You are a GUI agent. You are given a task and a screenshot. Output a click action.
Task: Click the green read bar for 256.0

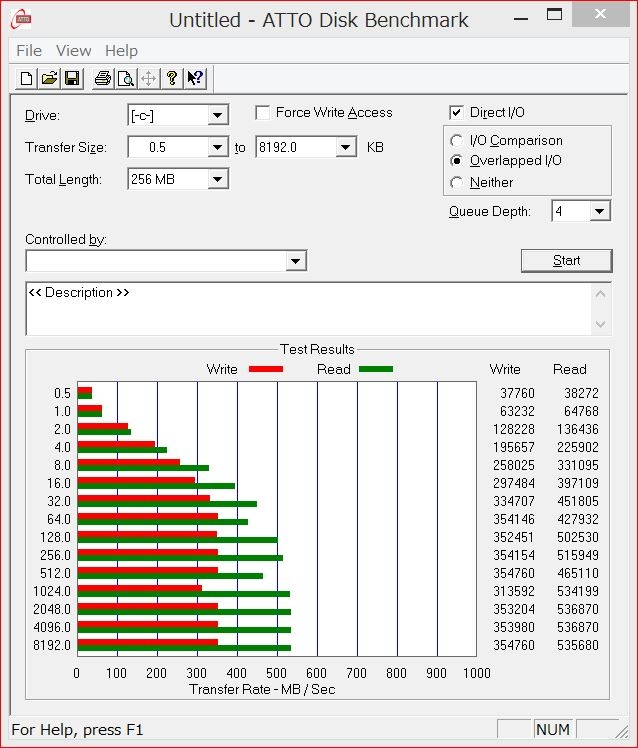click(x=180, y=558)
